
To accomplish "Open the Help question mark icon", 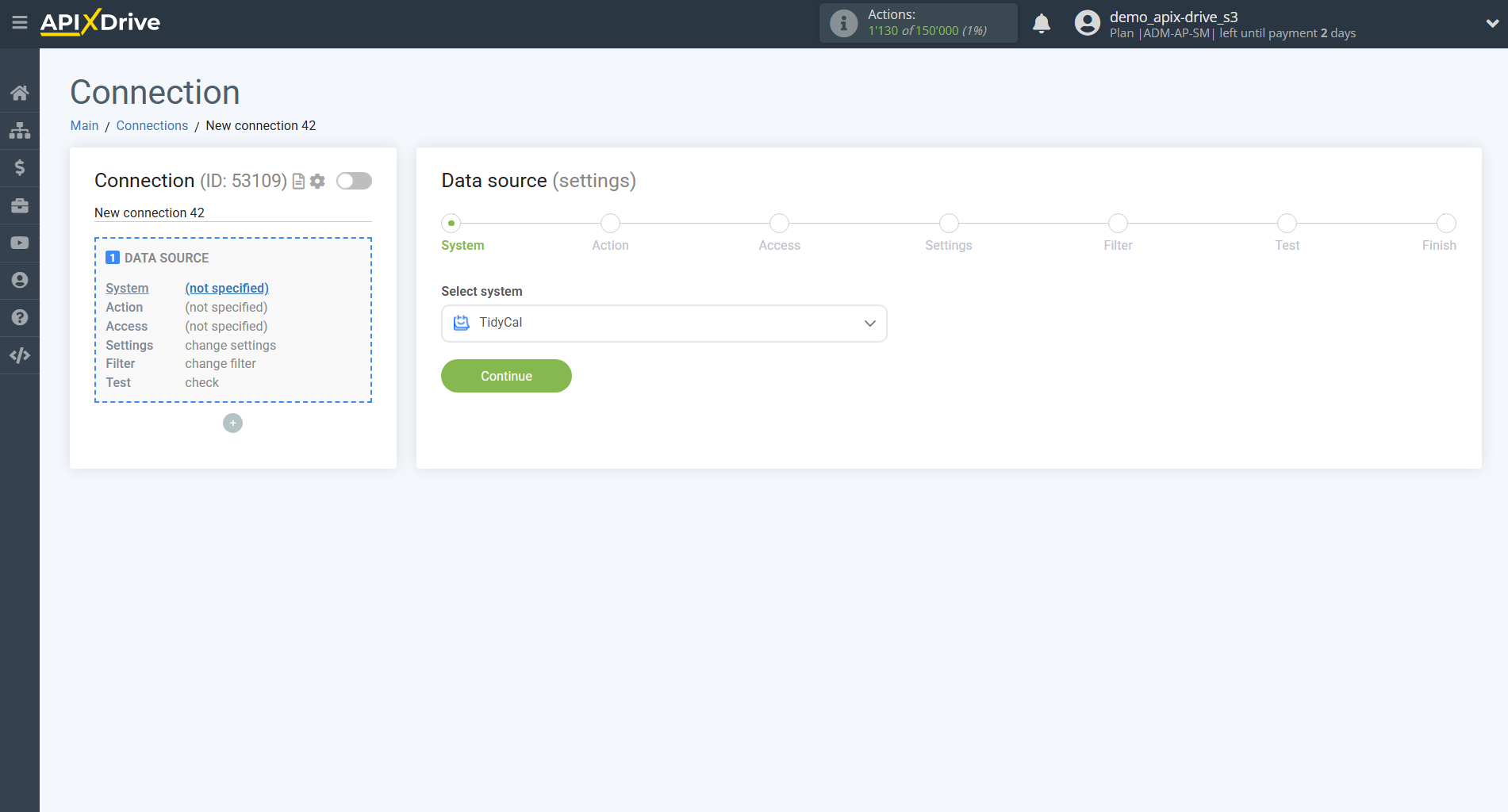I will (20, 317).
